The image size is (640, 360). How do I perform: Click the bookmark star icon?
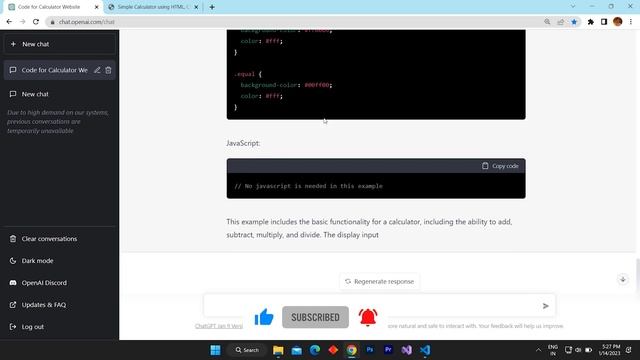[574, 22]
